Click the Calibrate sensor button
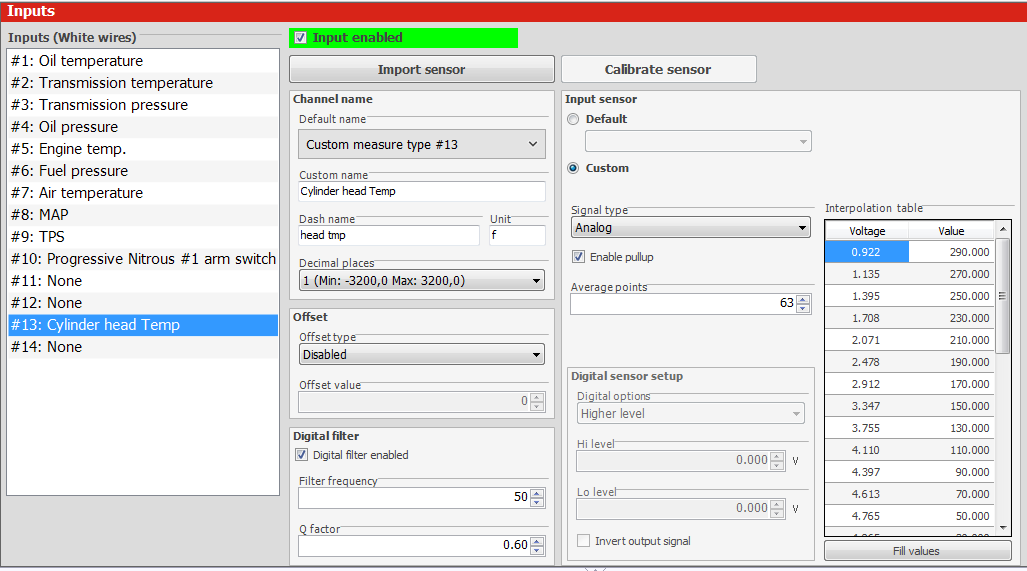The image size is (1027, 571). [x=658, y=70]
